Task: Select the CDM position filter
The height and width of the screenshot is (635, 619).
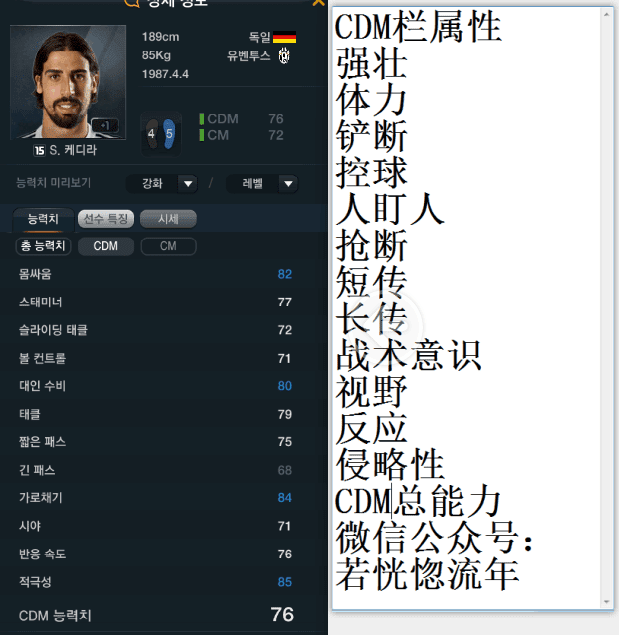Action: (106, 246)
